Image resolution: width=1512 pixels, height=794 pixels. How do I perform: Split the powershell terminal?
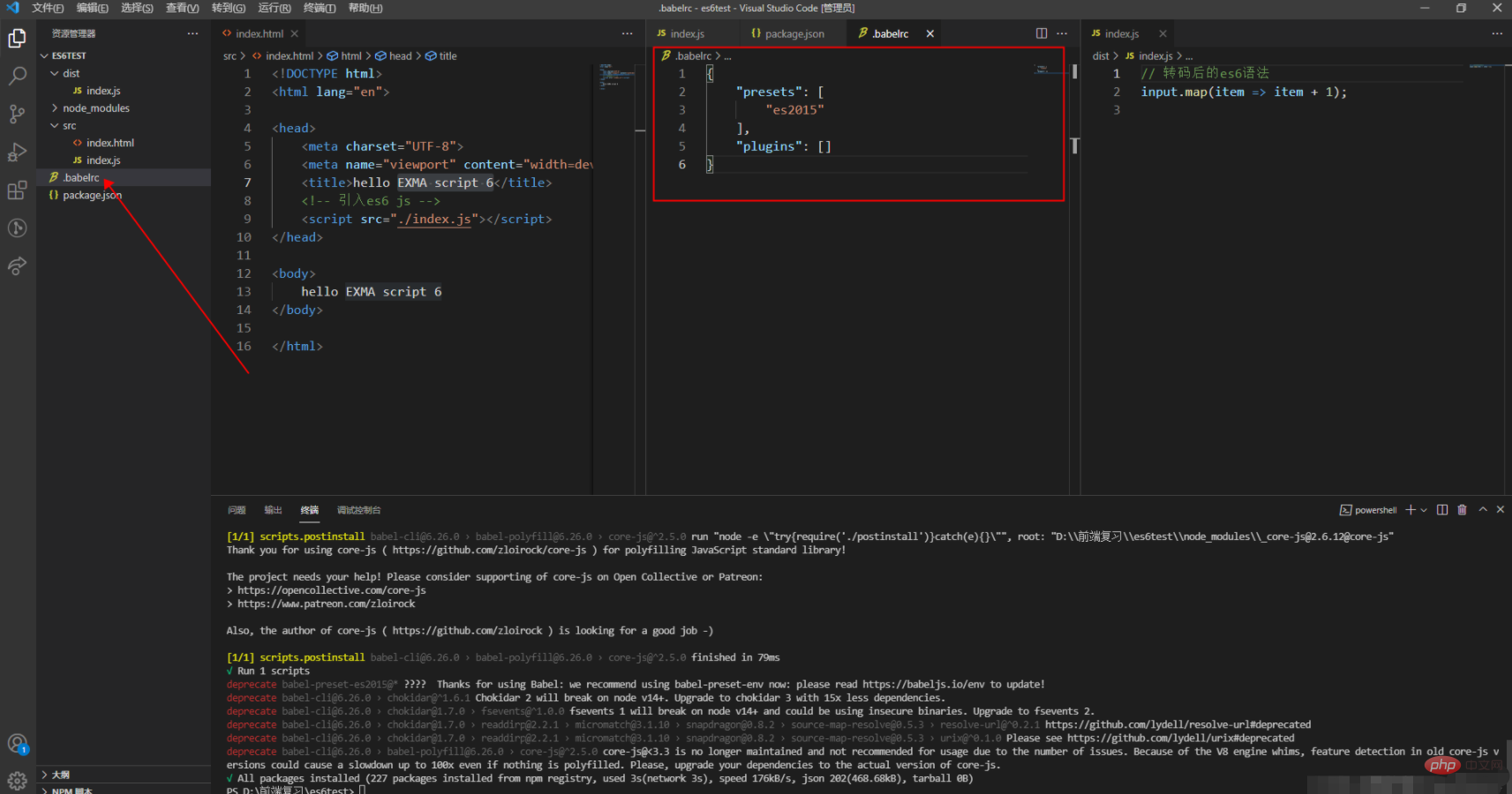(x=1442, y=510)
